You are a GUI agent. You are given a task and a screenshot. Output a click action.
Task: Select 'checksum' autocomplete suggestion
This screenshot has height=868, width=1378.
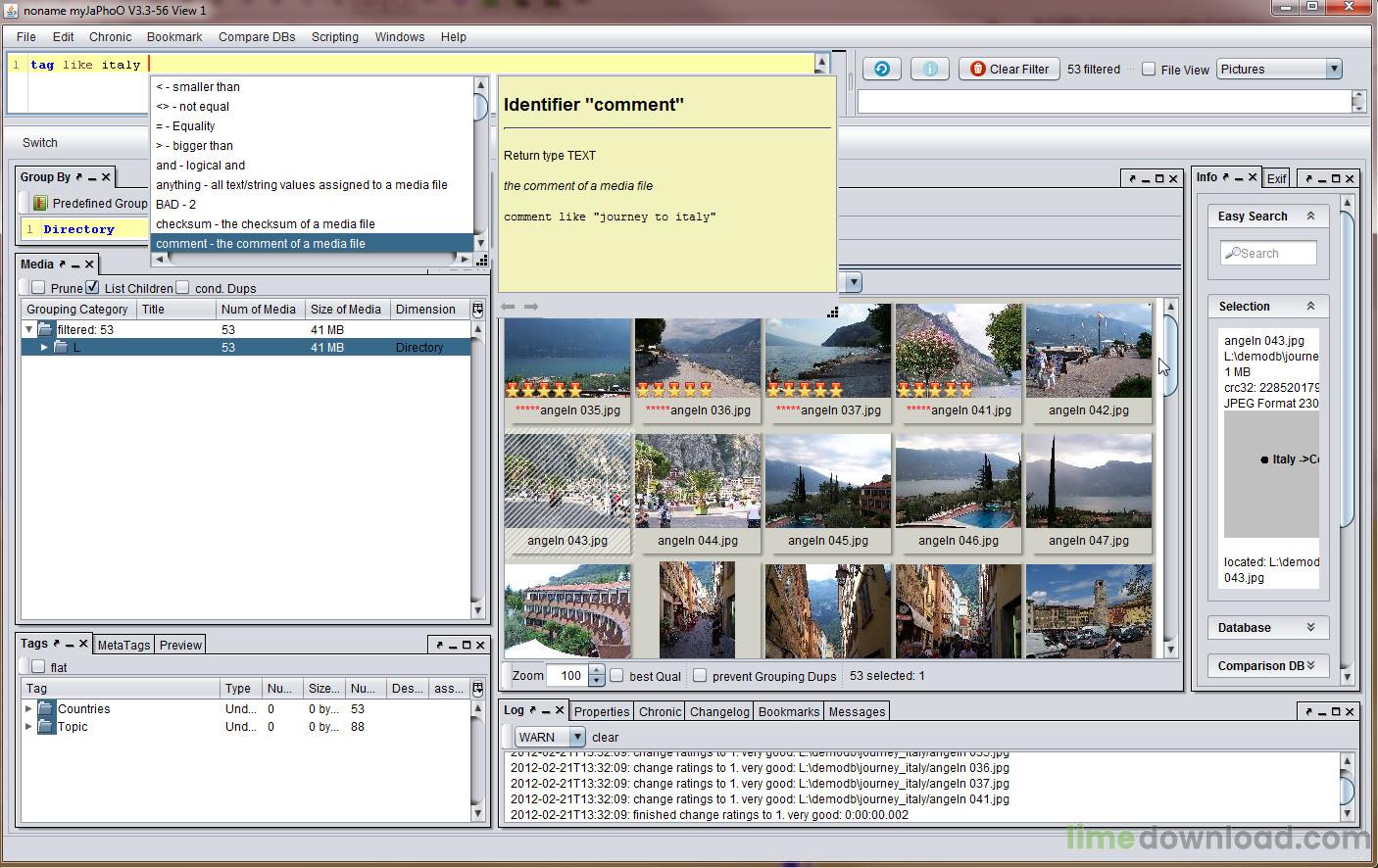tap(312, 223)
